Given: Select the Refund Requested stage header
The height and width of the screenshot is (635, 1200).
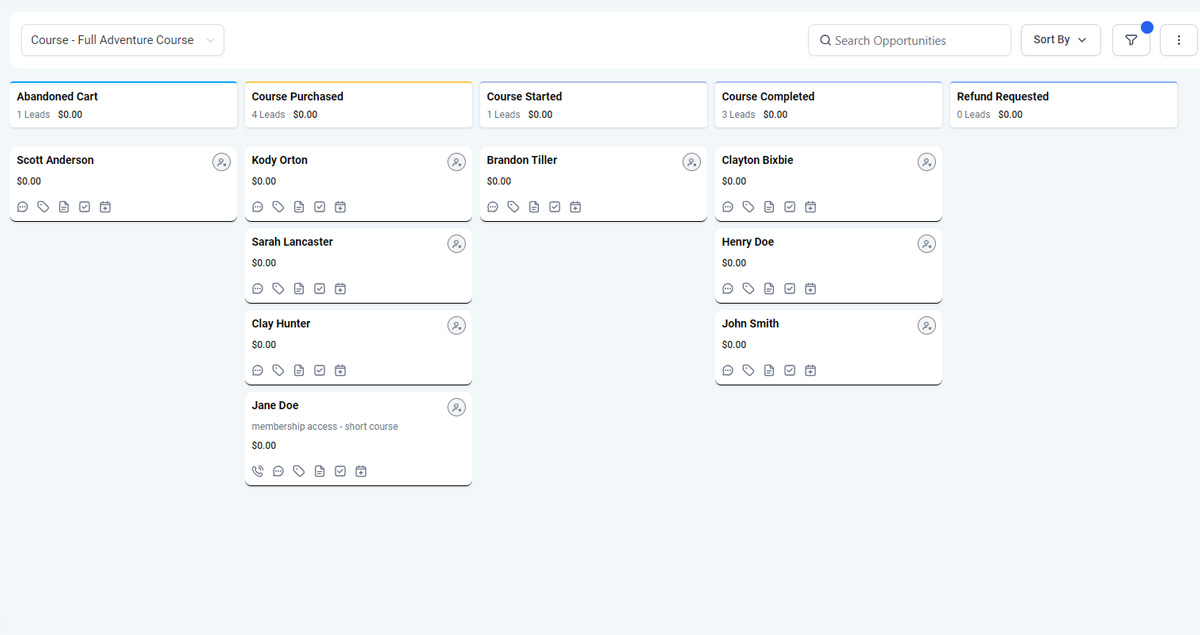Looking at the screenshot, I should click(x=1062, y=105).
